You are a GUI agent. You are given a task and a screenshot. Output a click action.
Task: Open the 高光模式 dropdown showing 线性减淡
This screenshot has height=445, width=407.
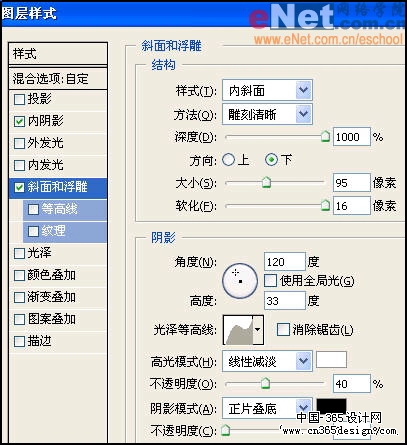pos(267,361)
